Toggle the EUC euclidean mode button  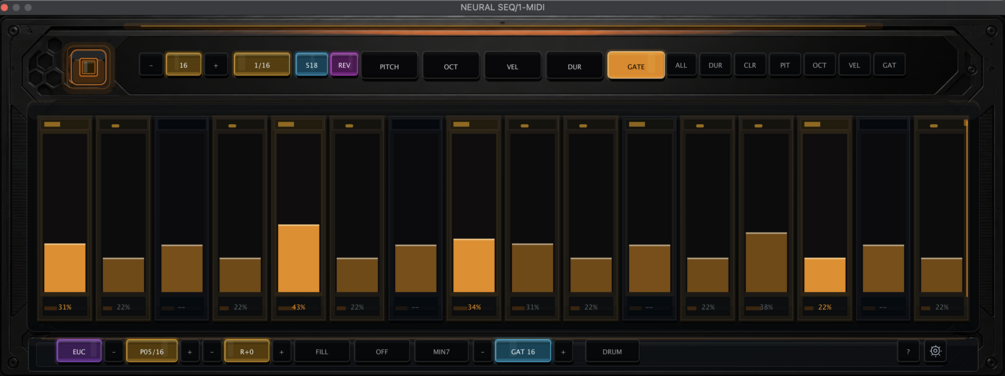(x=79, y=351)
